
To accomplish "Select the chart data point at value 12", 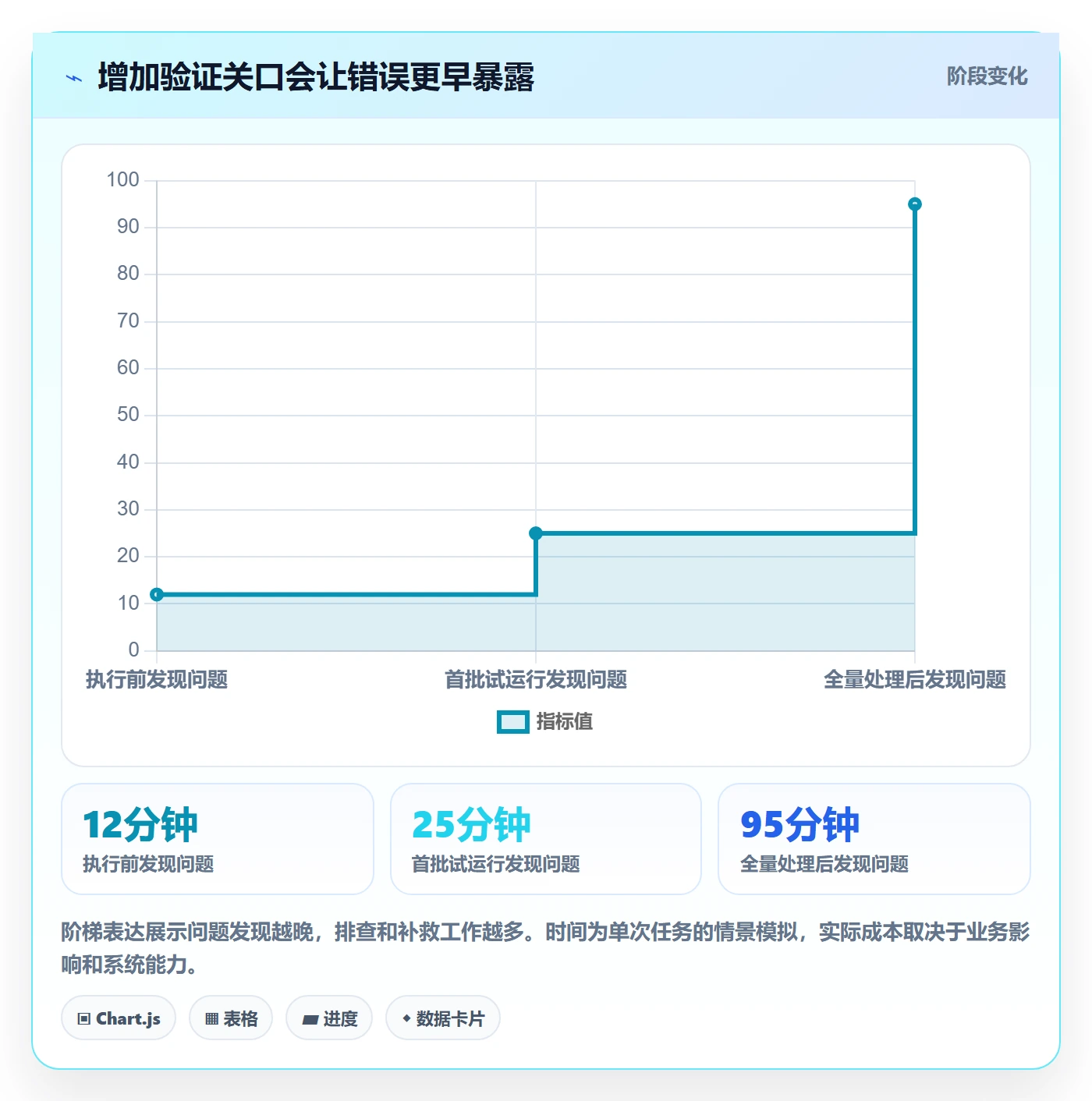I will 157,595.
